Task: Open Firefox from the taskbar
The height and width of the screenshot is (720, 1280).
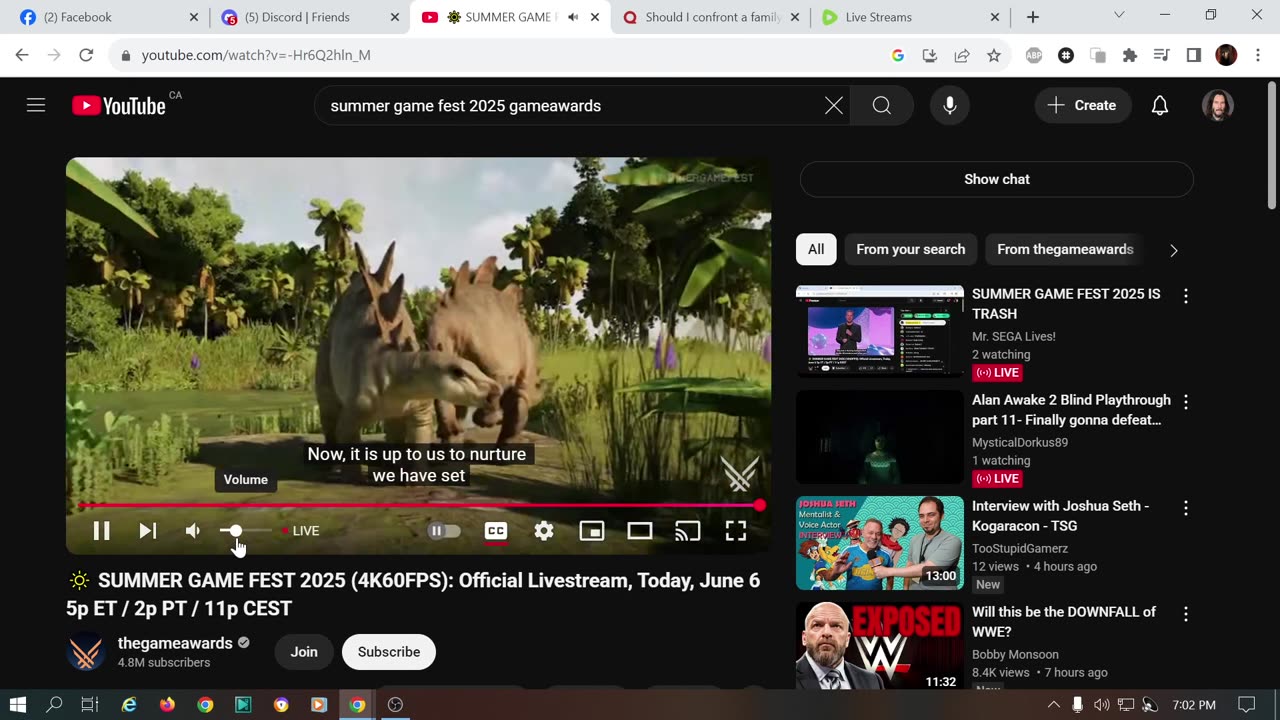Action: (x=167, y=704)
